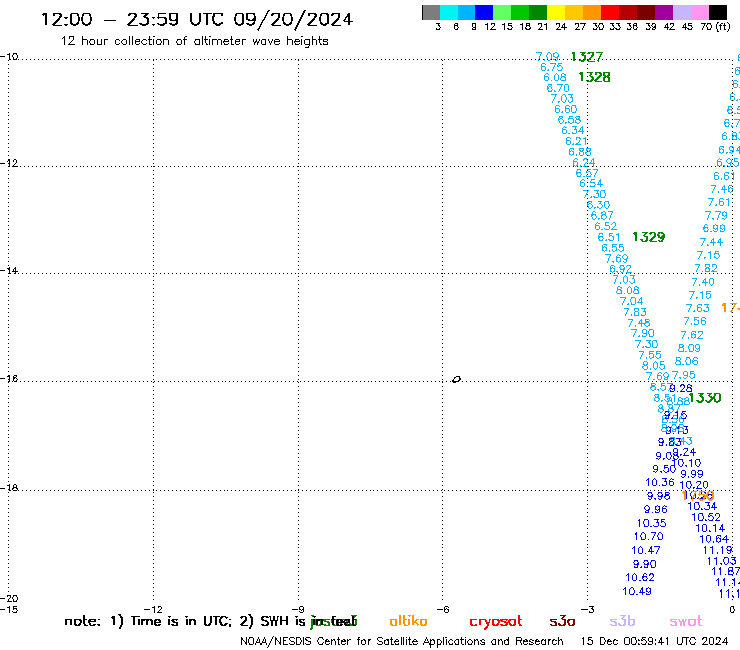Click the wave height value 7.63
This screenshot has width=740, height=650.
[x=698, y=308]
